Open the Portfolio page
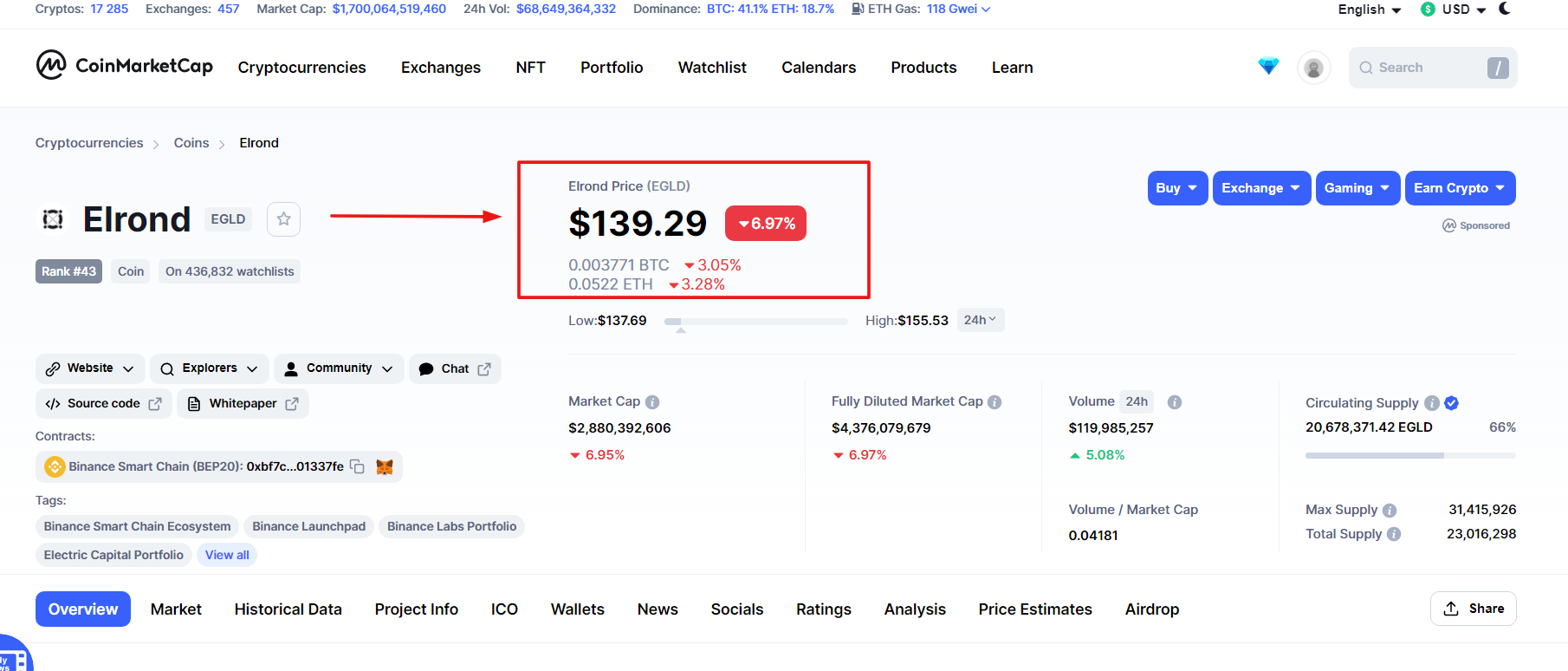Screen dimensions: 1568x671 click(612, 68)
